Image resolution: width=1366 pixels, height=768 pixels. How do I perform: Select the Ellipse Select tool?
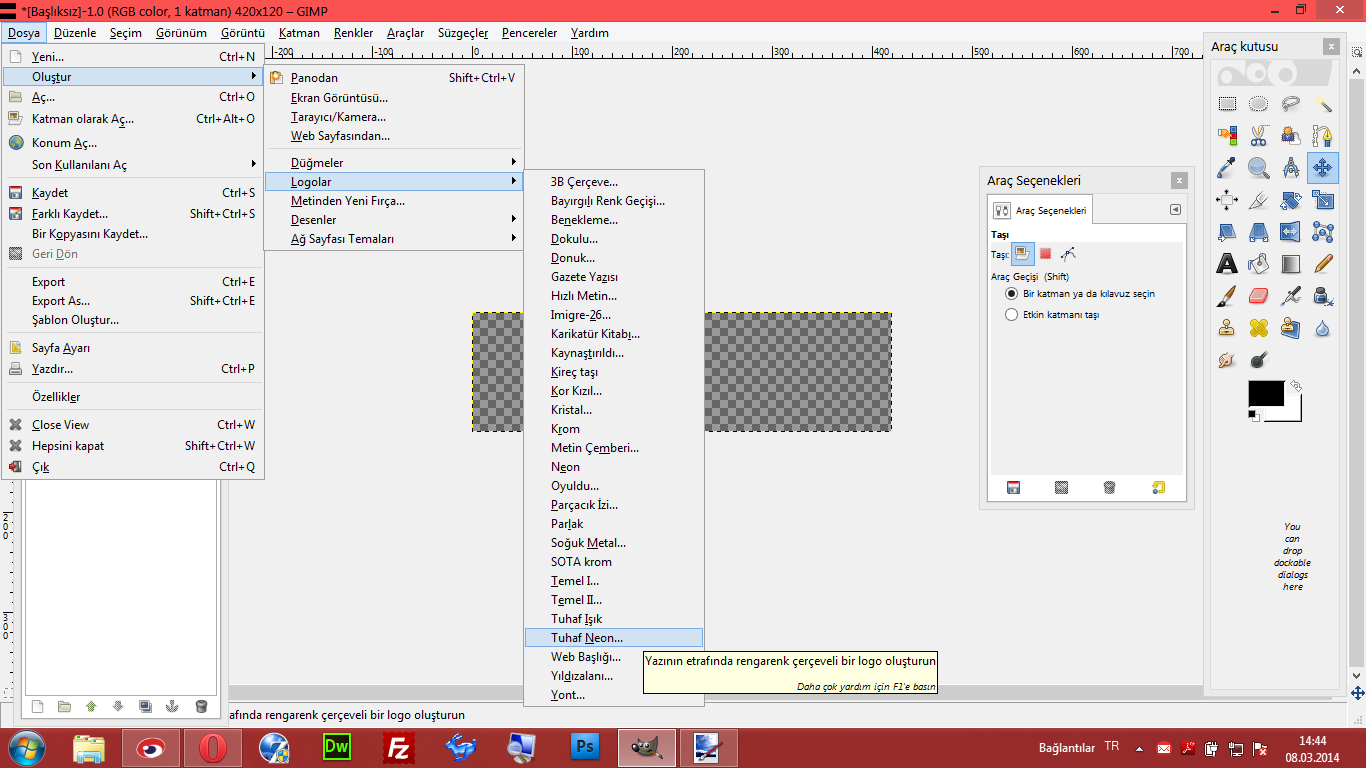pos(1259,104)
